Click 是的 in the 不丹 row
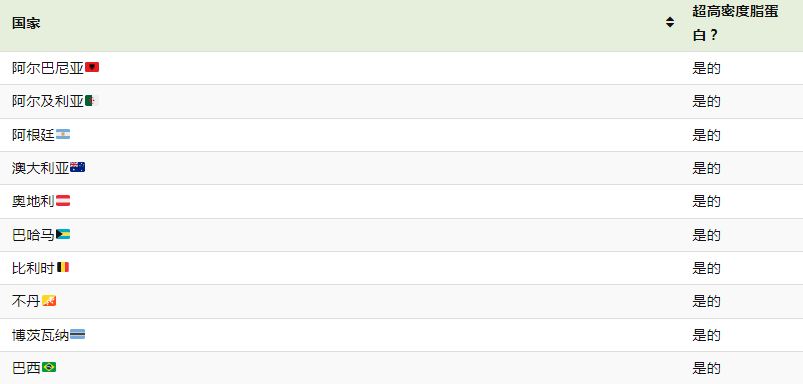Screen dimensions: 803x384 click(x=706, y=301)
